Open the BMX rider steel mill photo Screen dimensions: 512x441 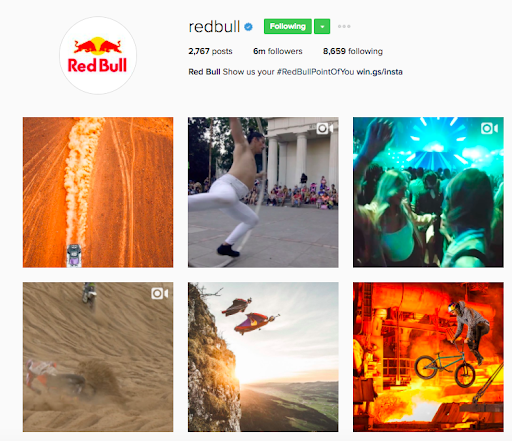[428, 357]
